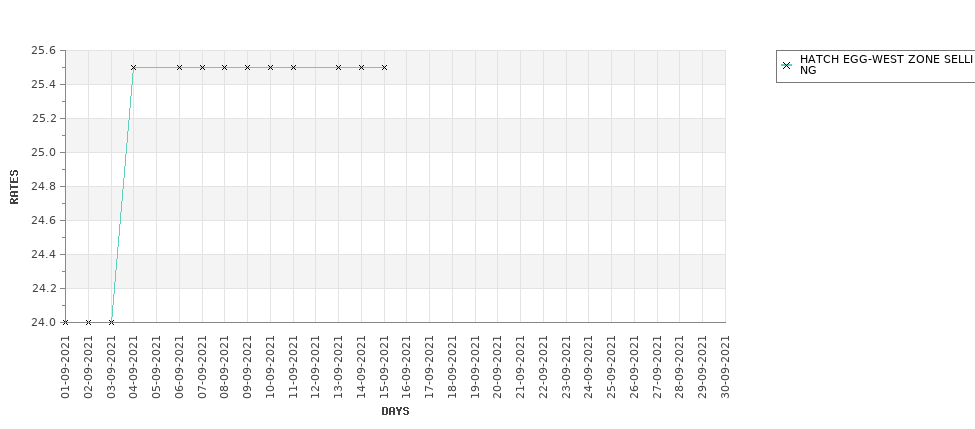Select the data point at 09-09-2021

click(247, 67)
